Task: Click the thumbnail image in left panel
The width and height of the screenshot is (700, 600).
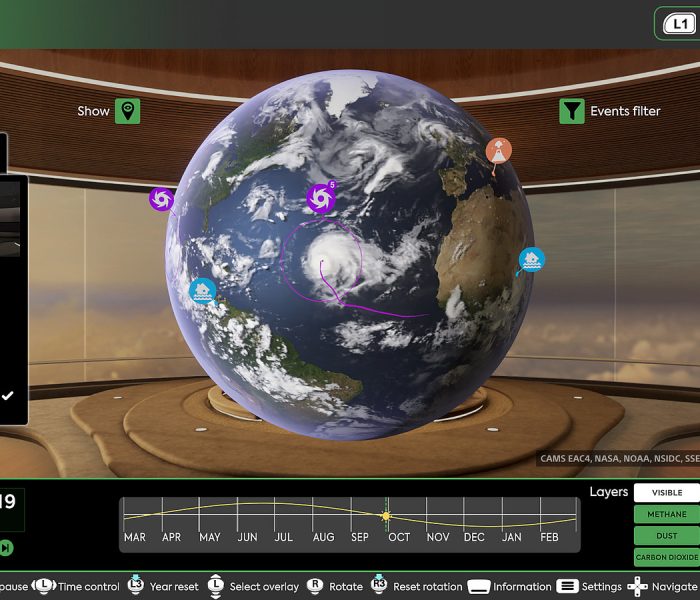Action: pyautogui.click(x=10, y=219)
